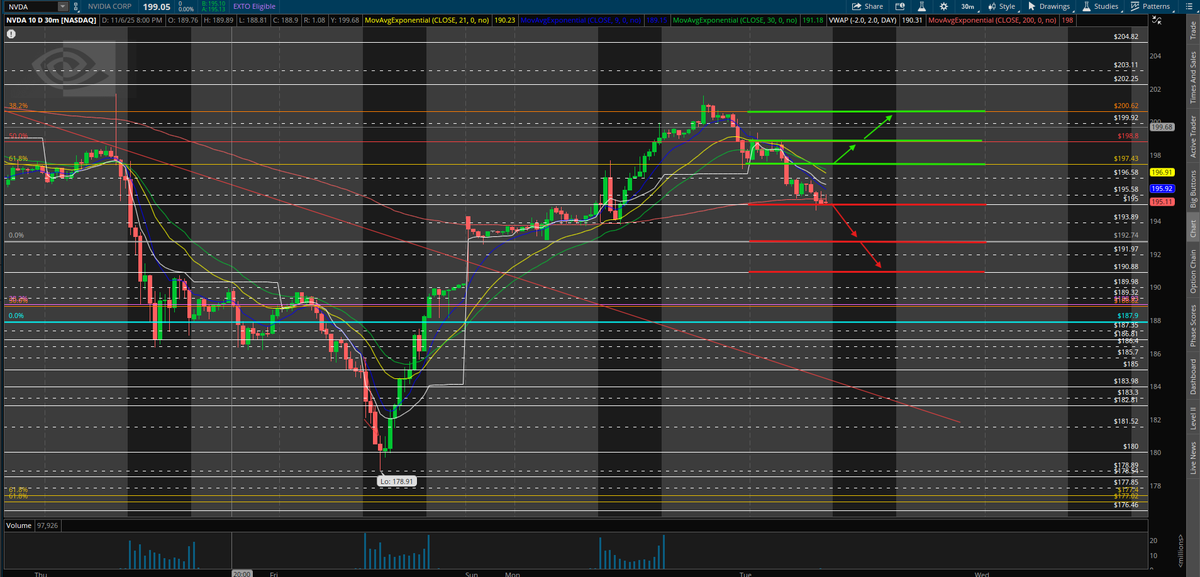Click the 199.05 last price in header
This screenshot has width=1200, height=577.
[157, 7]
